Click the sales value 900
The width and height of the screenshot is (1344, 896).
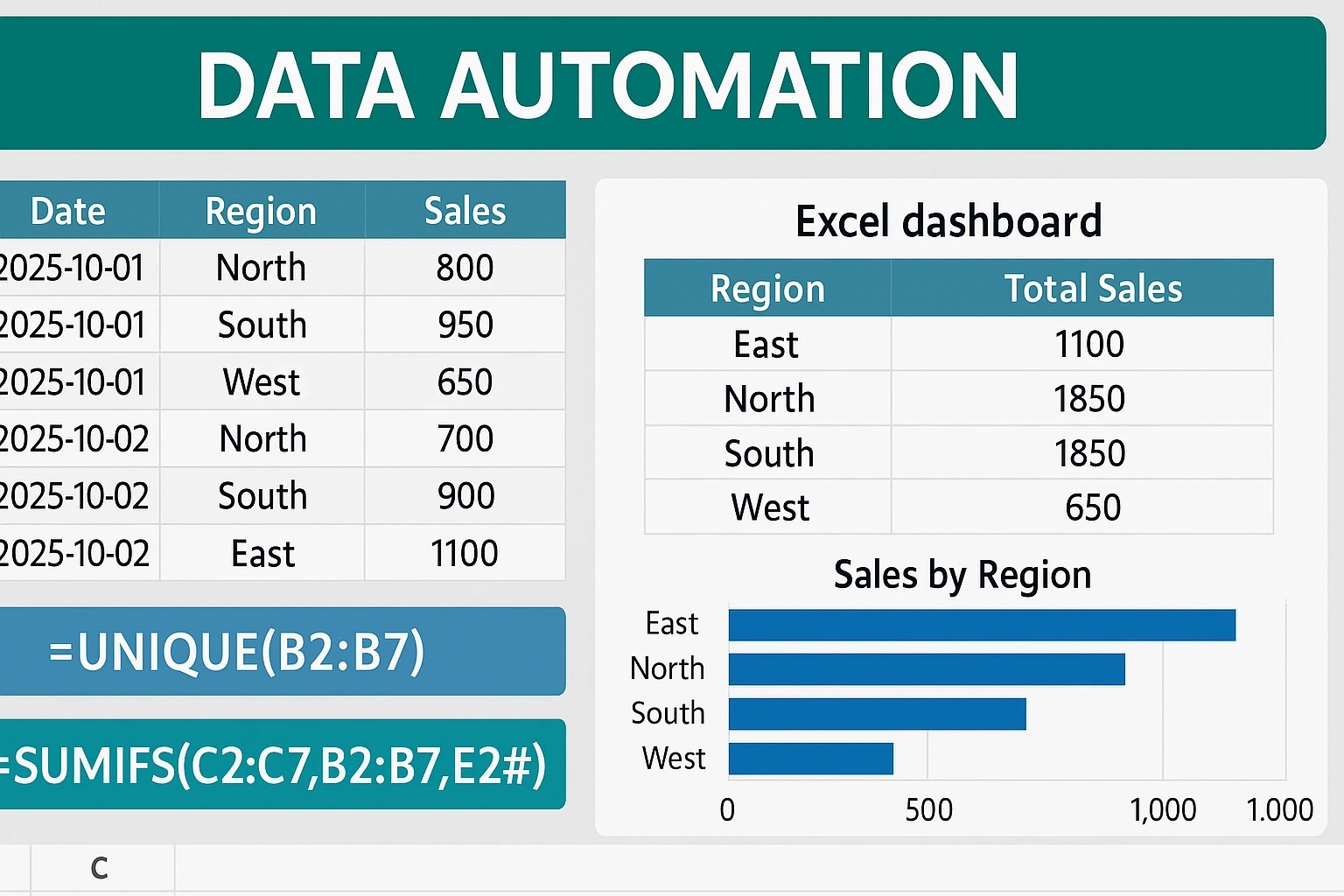pyautogui.click(x=465, y=496)
